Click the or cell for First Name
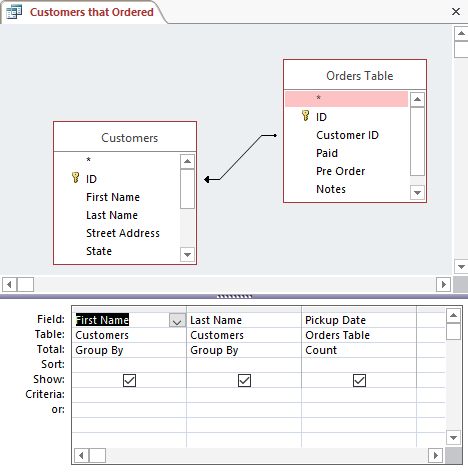Viewport: 468px width, 476px height. click(x=129, y=410)
